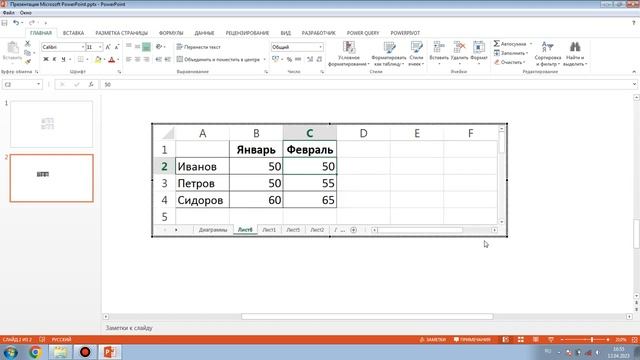The image size is (640, 360).
Task: Select slide 1 thumbnail
Action: pos(51,124)
